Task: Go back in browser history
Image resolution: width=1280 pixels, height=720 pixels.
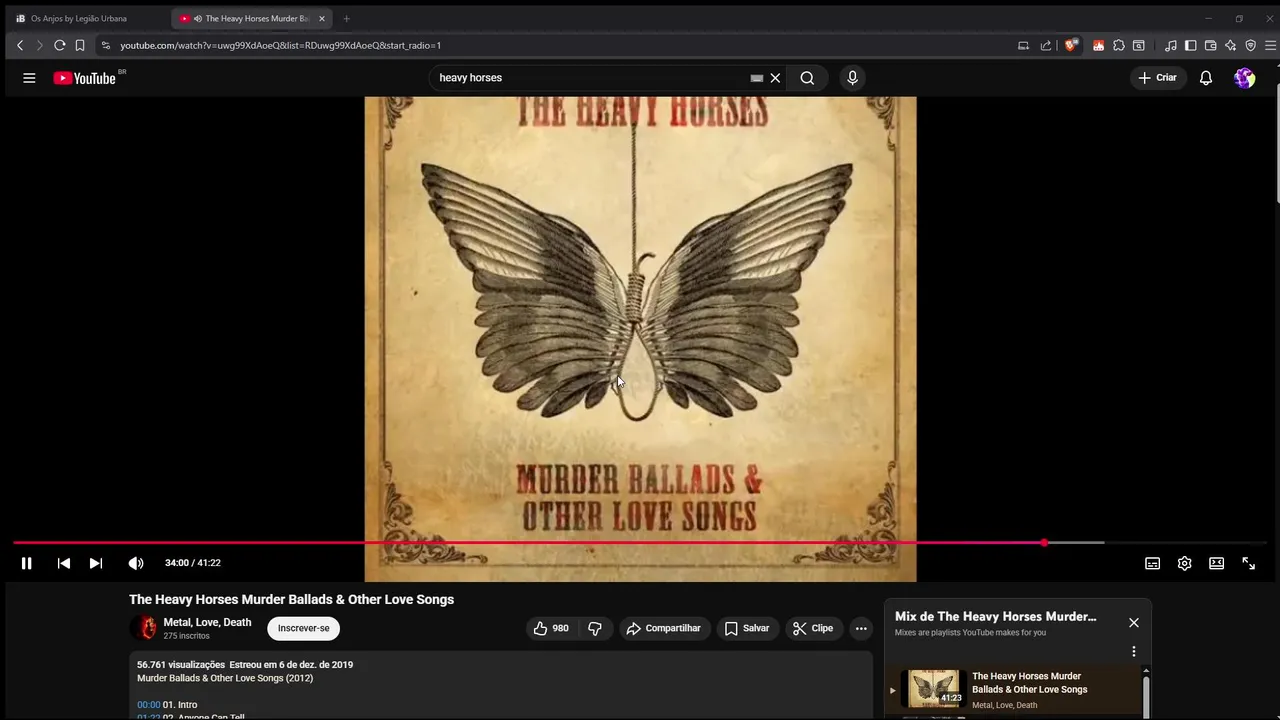Action: (20, 45)
